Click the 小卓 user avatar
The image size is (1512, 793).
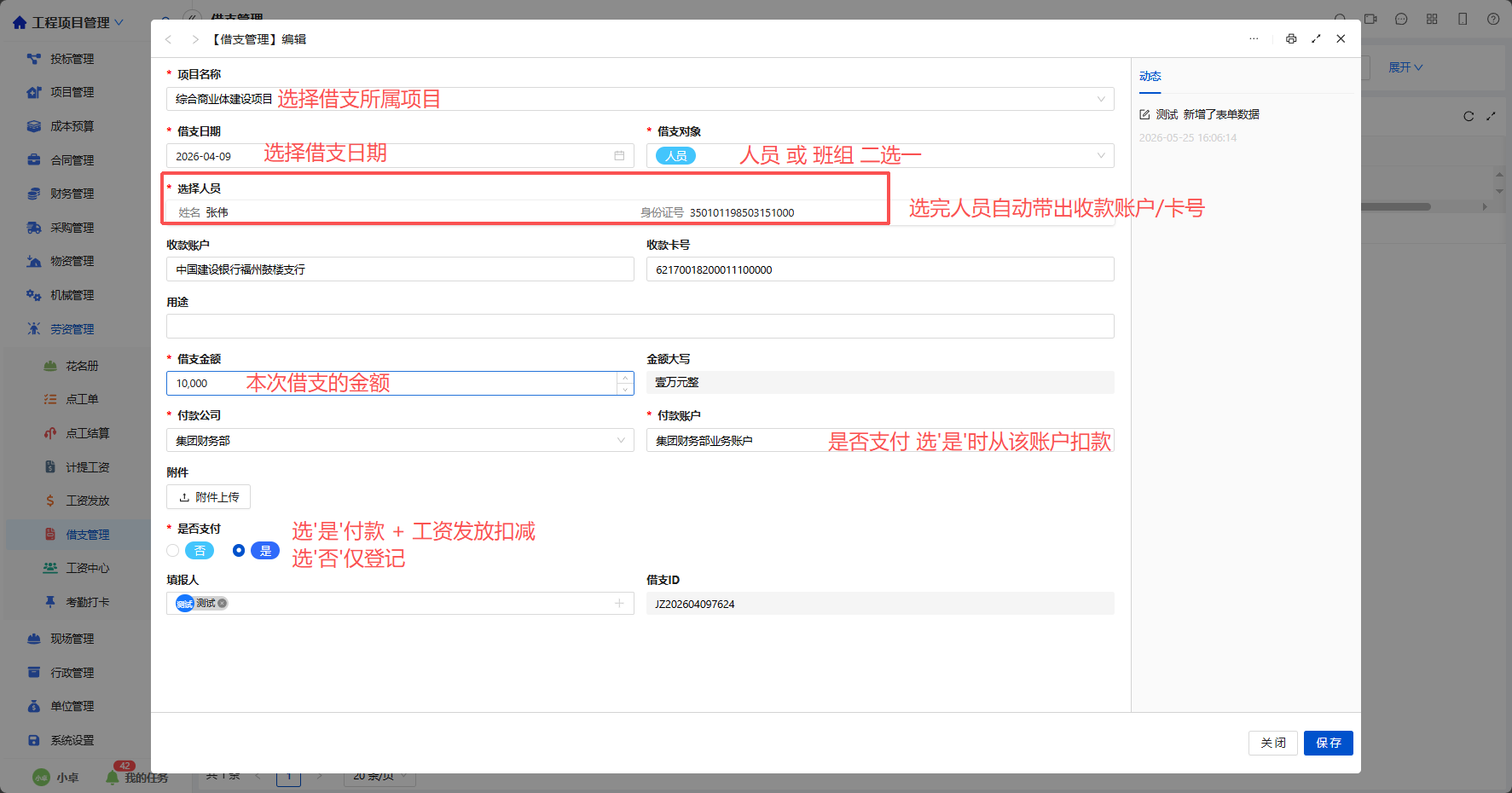[x=41, y=778]
